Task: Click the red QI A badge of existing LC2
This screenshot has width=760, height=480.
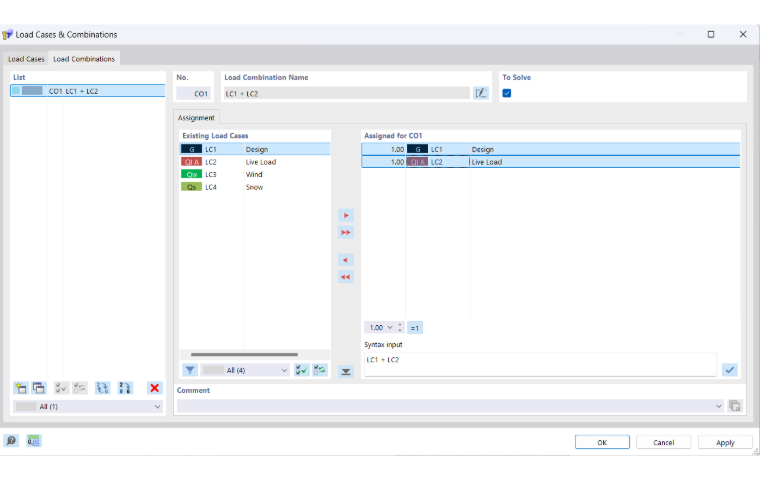Action: 191,162
